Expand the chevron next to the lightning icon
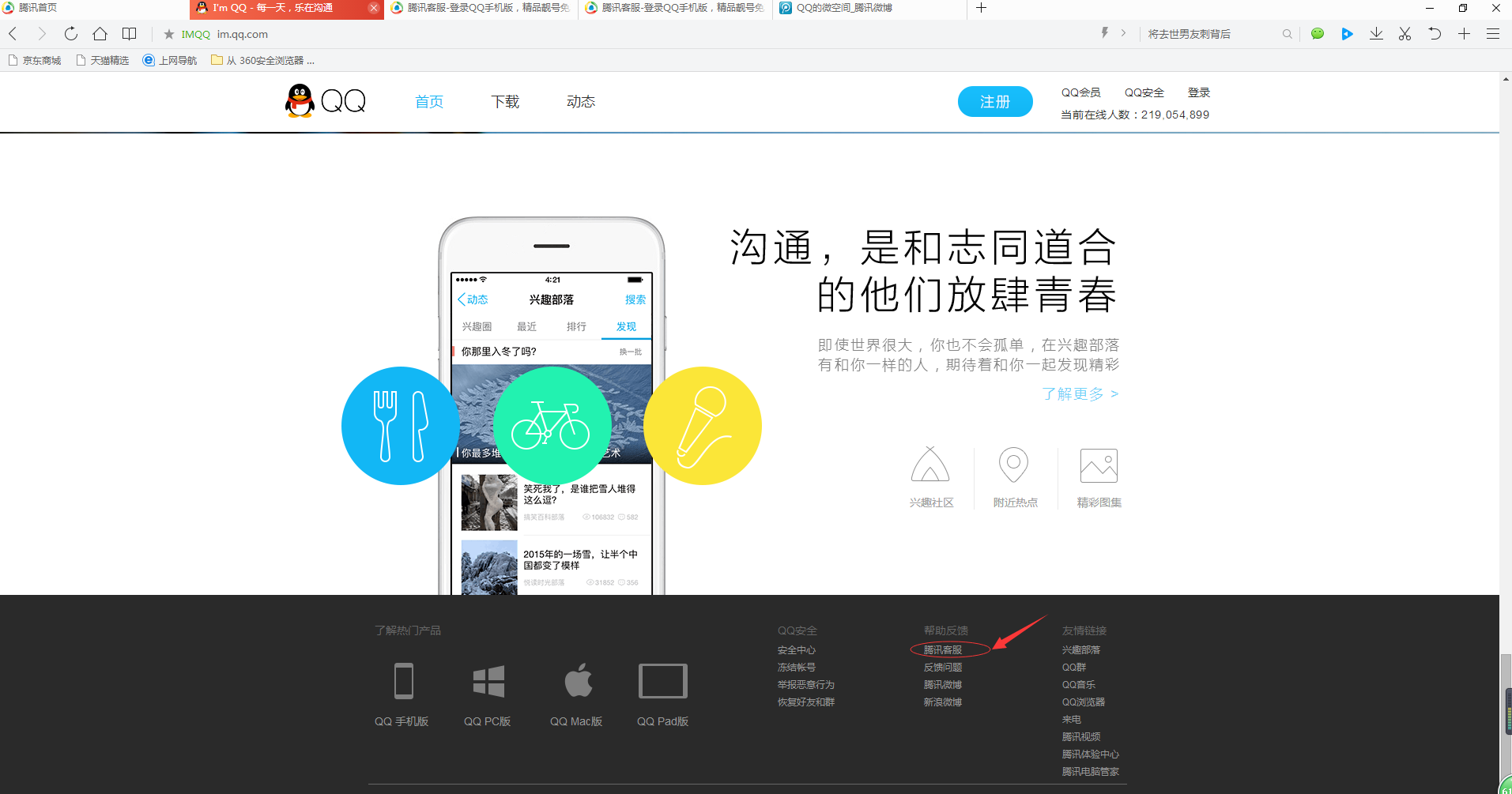The width and height of the screenshot is (1512, 794). (1123, 33)
